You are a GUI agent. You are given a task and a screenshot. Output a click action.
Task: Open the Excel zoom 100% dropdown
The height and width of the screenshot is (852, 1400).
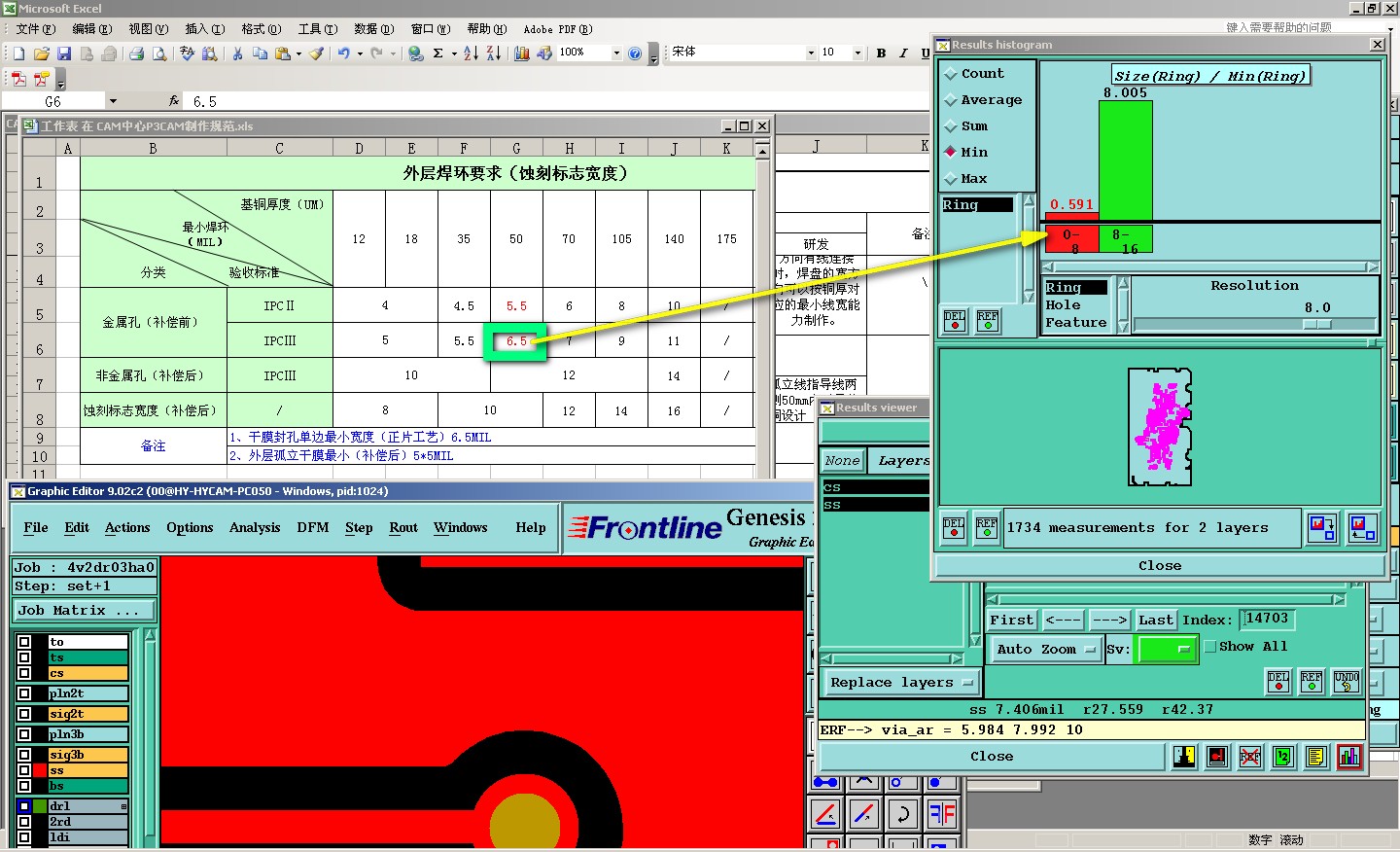[616, 53]
